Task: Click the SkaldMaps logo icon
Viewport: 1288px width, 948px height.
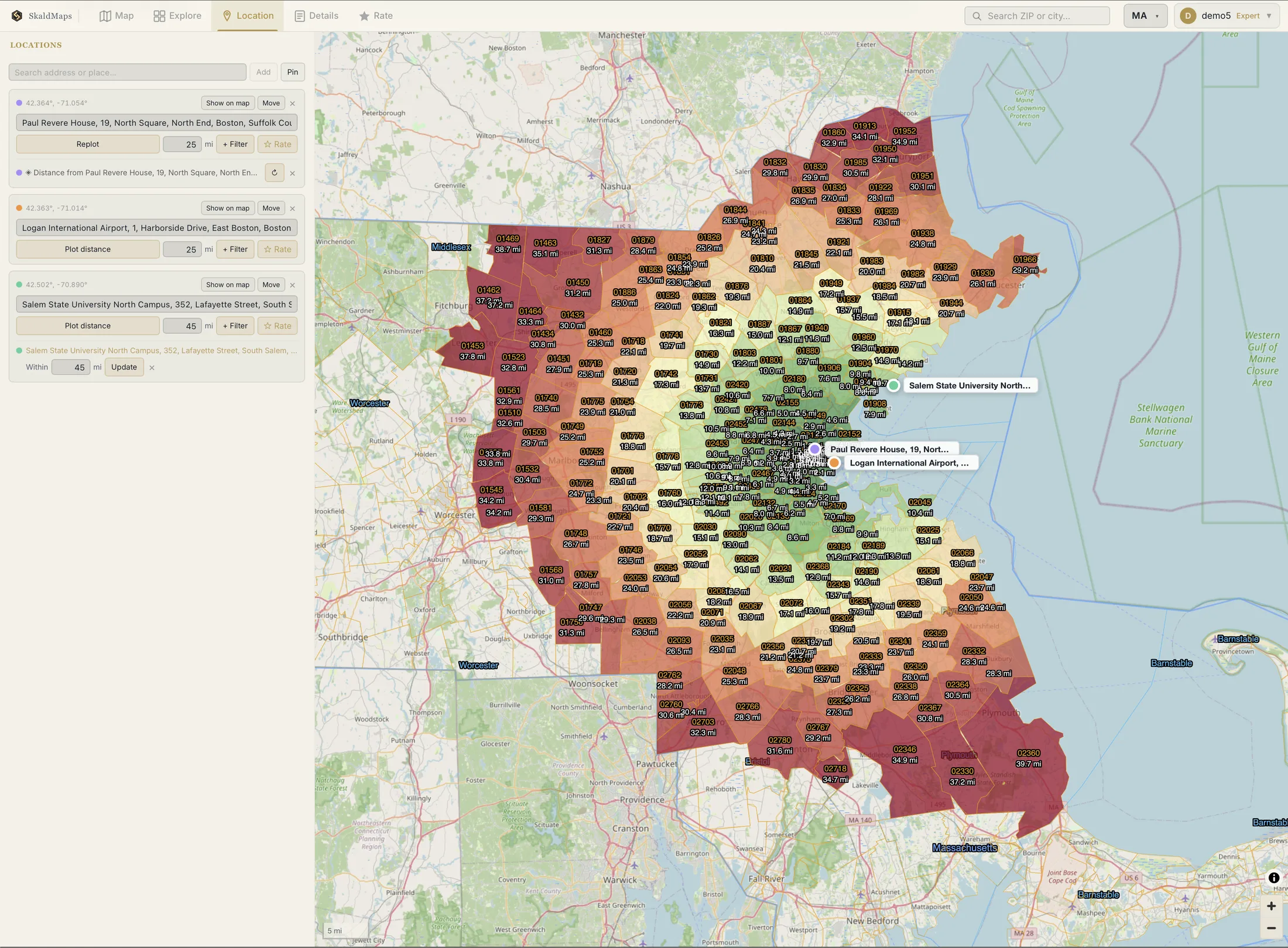Action: [x=17, y=16]
